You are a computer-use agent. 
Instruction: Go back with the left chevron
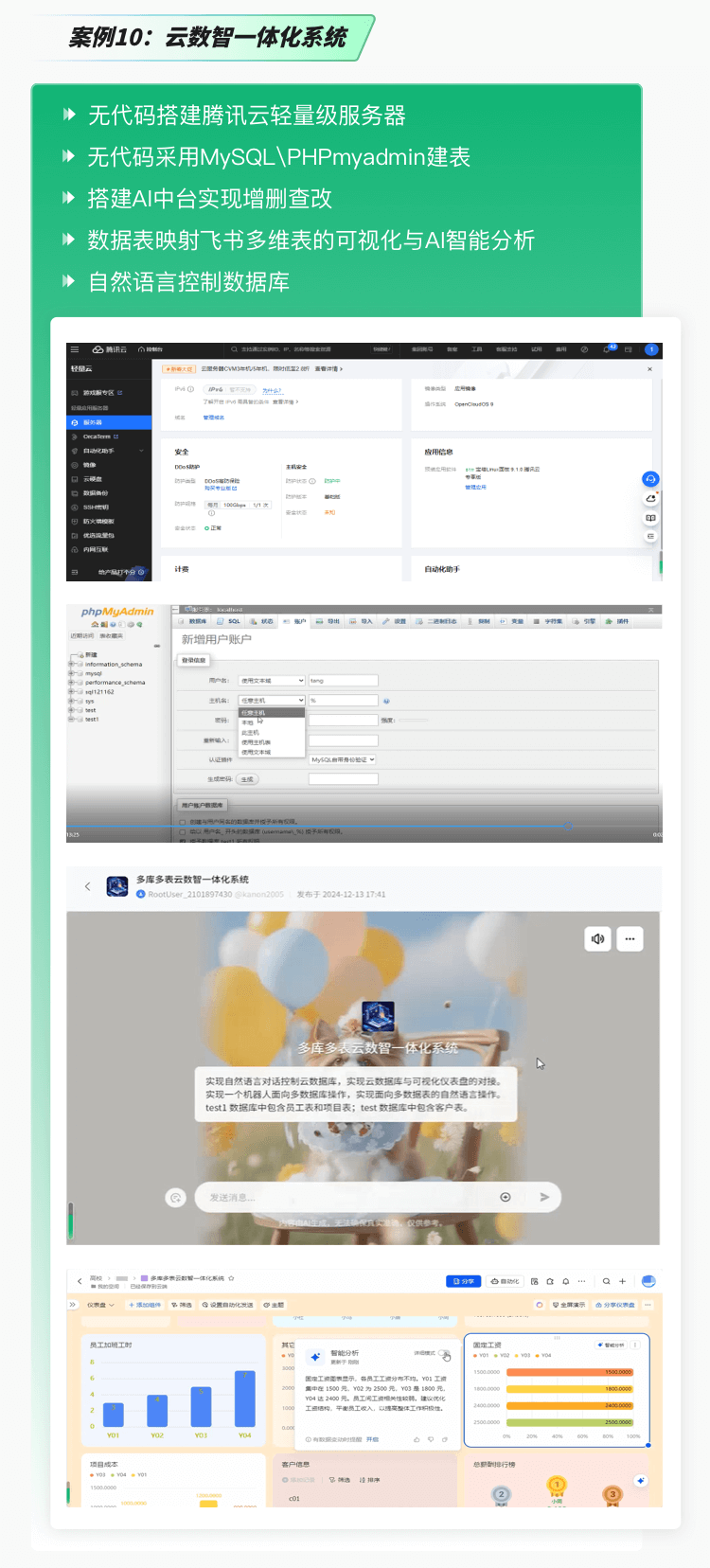pos(87,886)
